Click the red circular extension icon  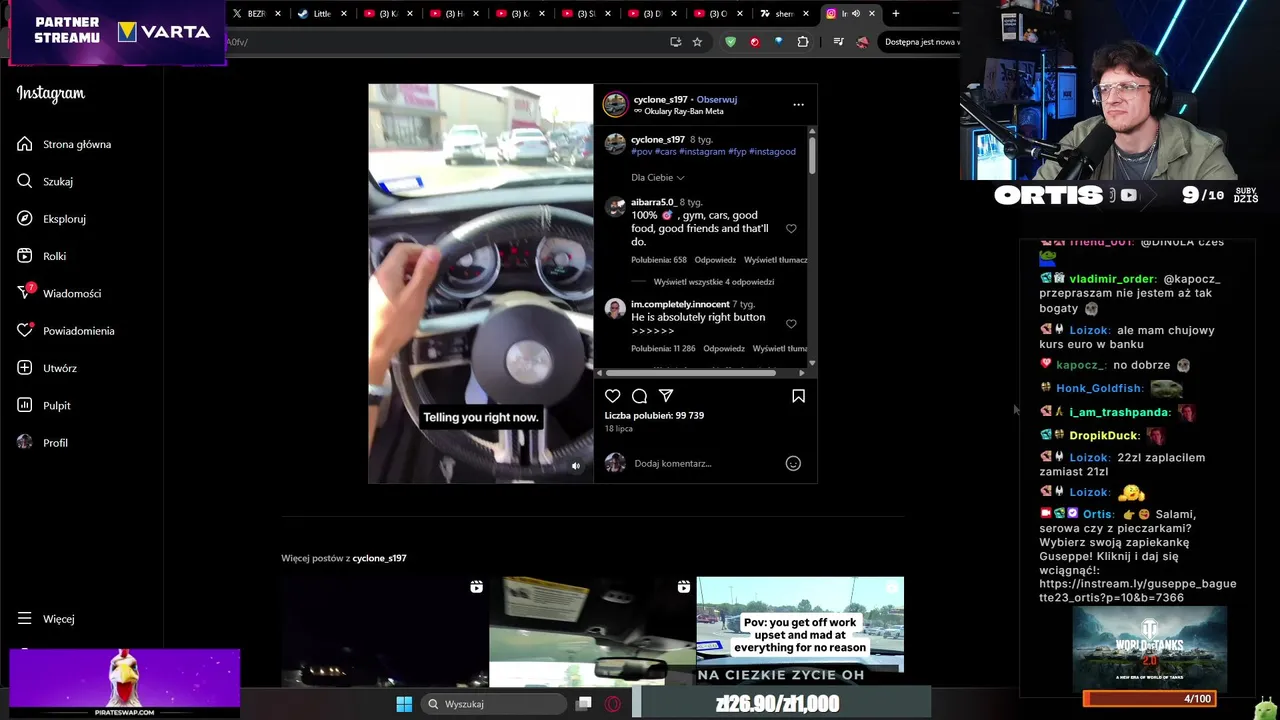(754, 42)
